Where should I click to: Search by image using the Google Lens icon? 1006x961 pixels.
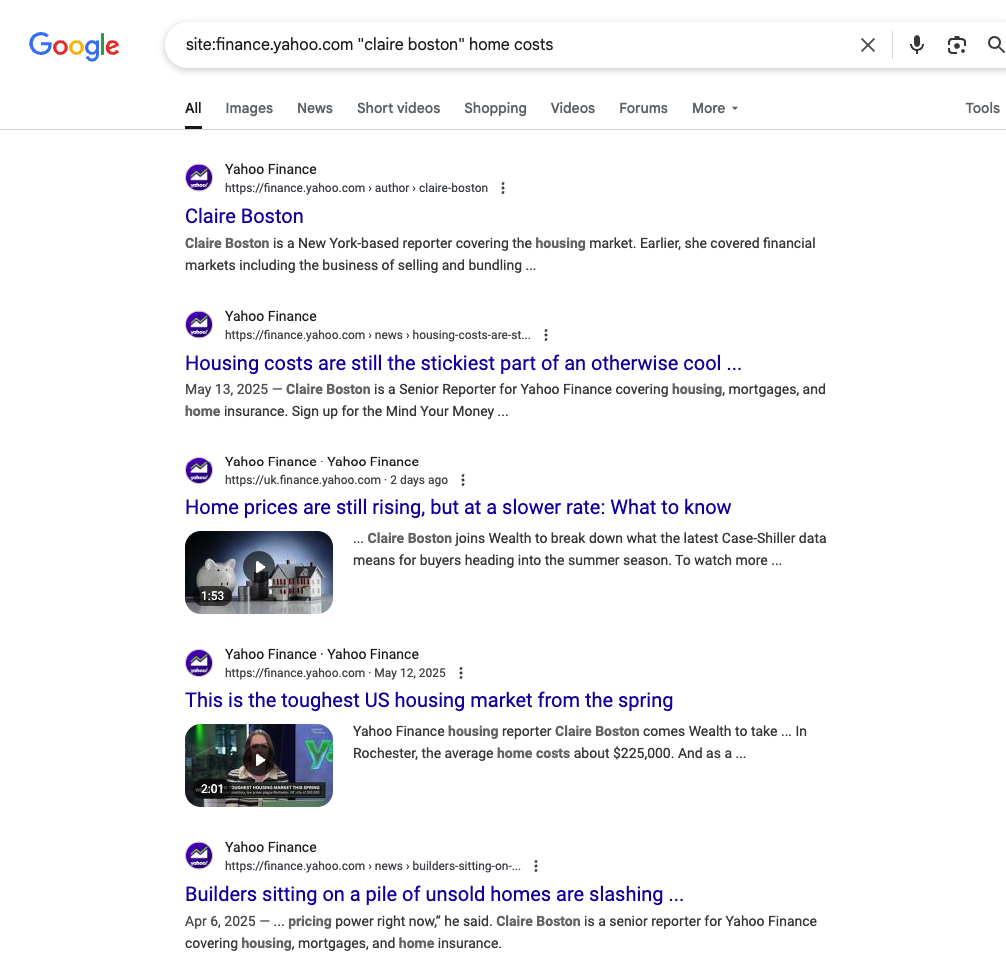click(956, 45)
